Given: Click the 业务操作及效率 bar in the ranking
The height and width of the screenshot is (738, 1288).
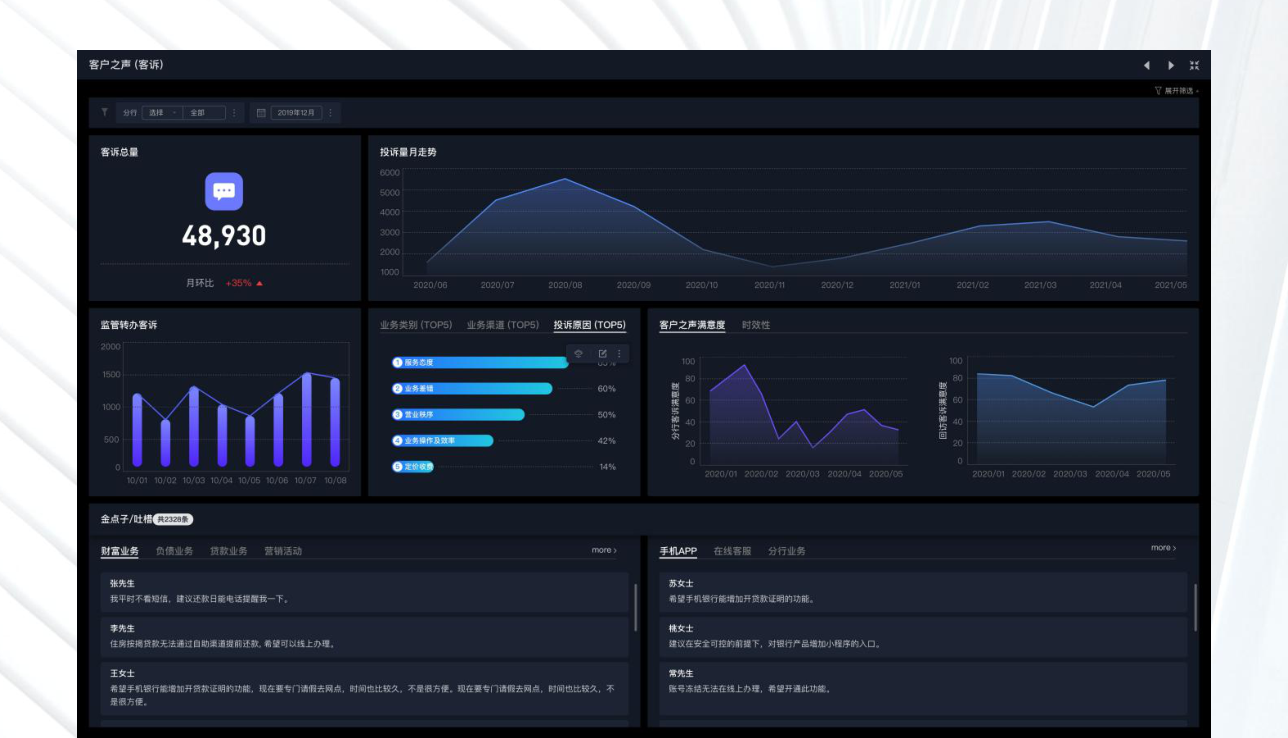Looking at the screenshot, I should pos(443,441).
